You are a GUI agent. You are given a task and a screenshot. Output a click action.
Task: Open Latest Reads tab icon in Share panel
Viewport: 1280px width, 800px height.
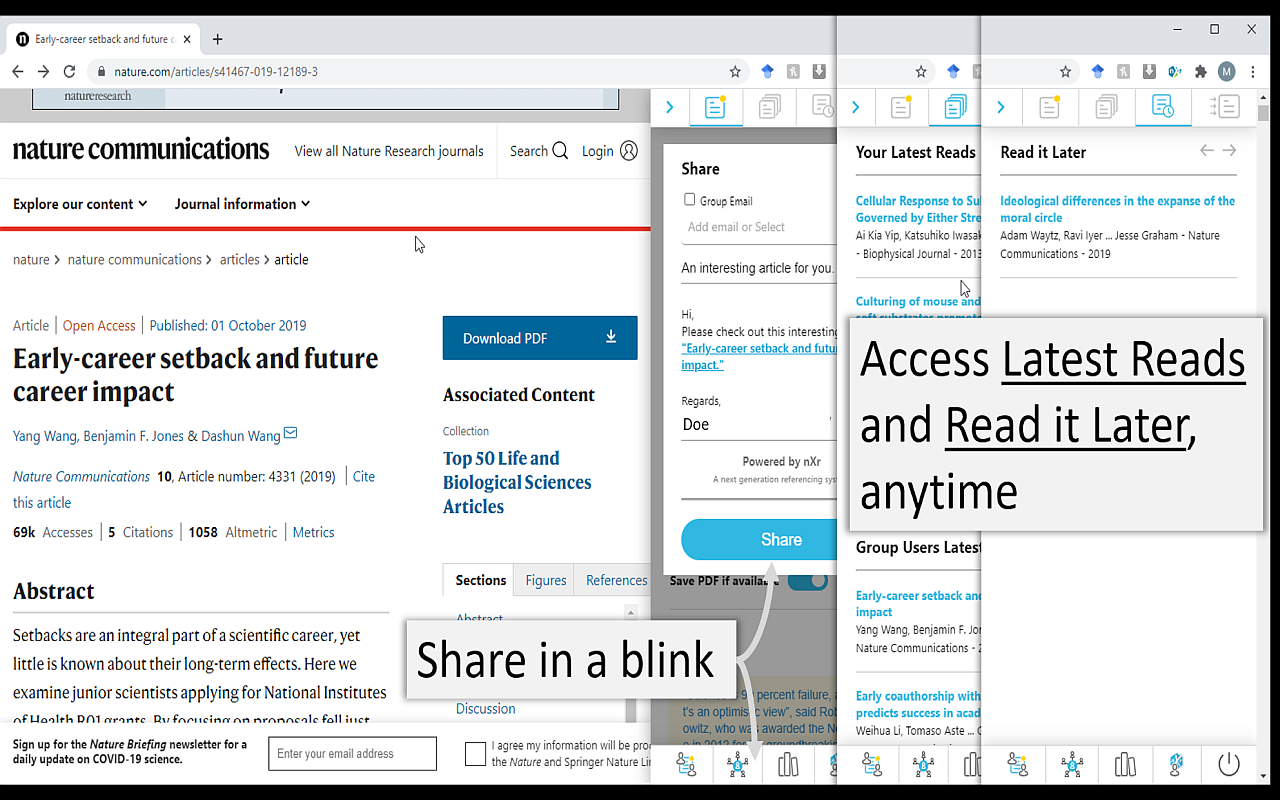[x=769, y=107]
